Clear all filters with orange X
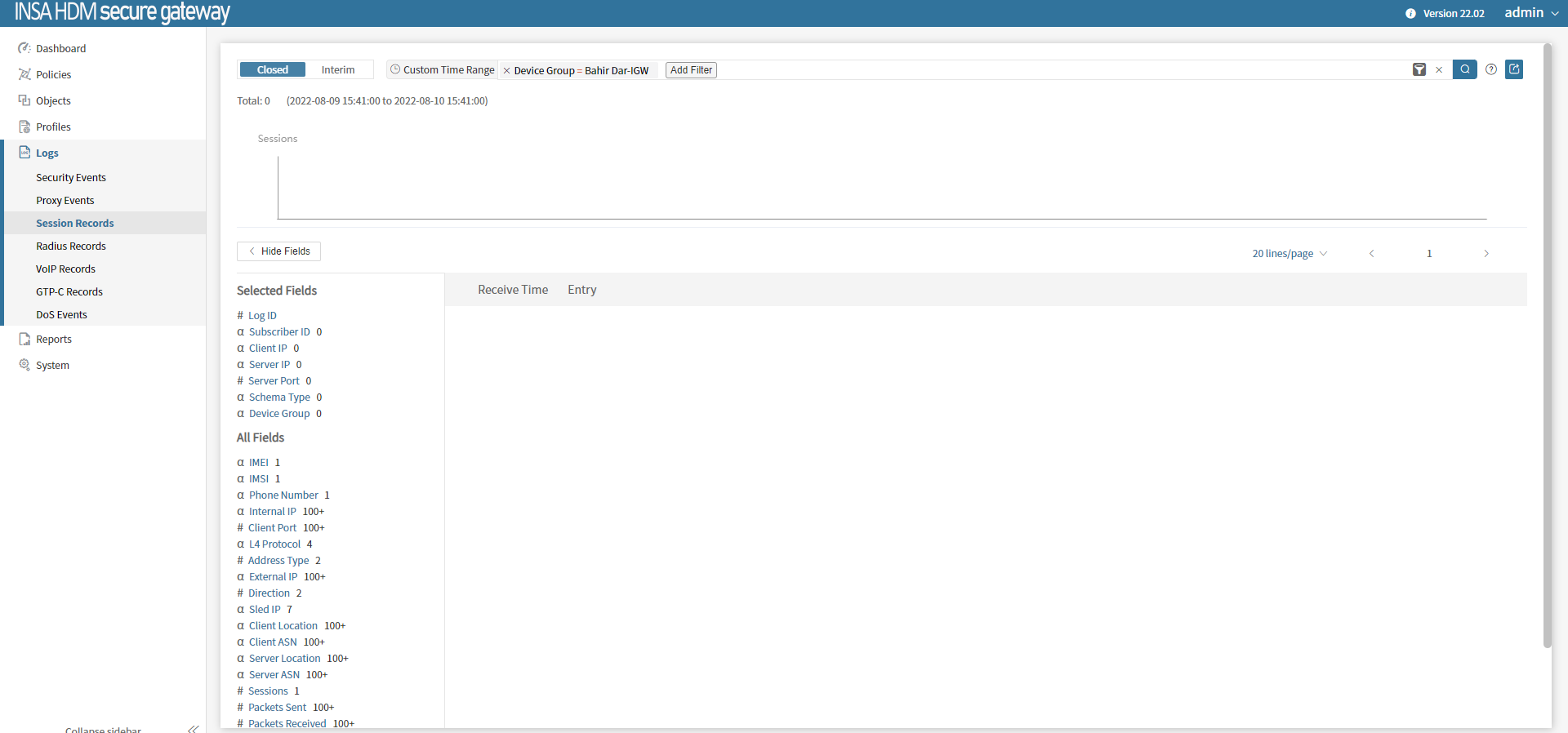Viewport: 1568px width, 733px height. [1439, 70]
